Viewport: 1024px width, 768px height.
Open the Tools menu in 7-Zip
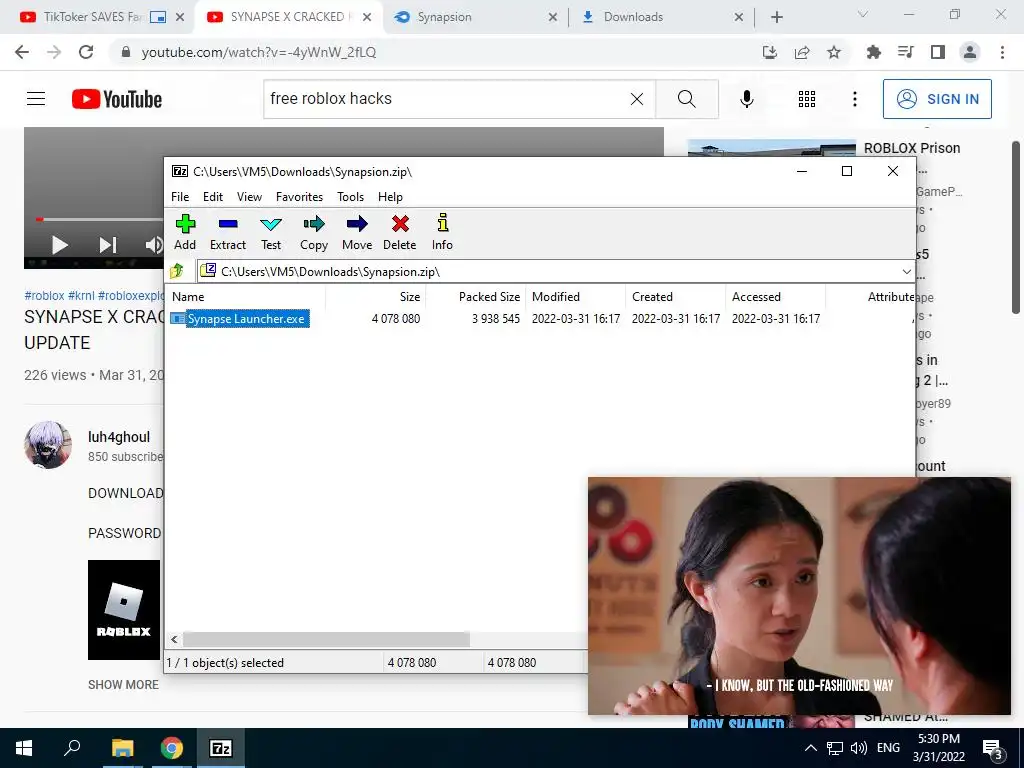point(350,197)
